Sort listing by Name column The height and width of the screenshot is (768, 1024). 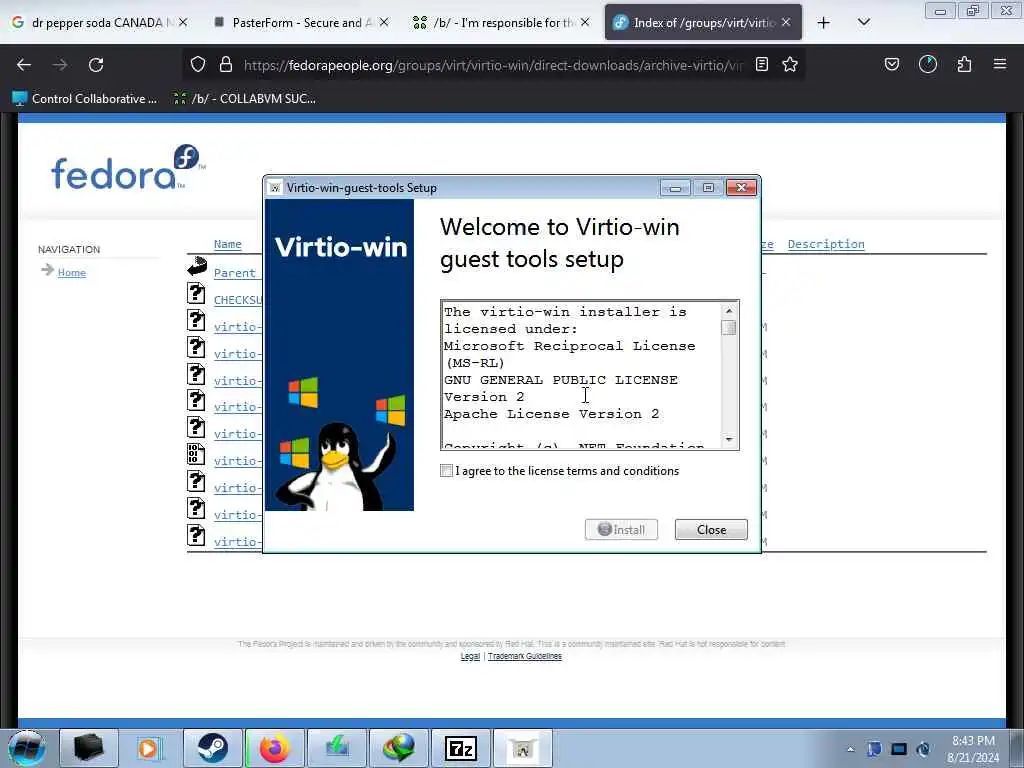[227, 244]
